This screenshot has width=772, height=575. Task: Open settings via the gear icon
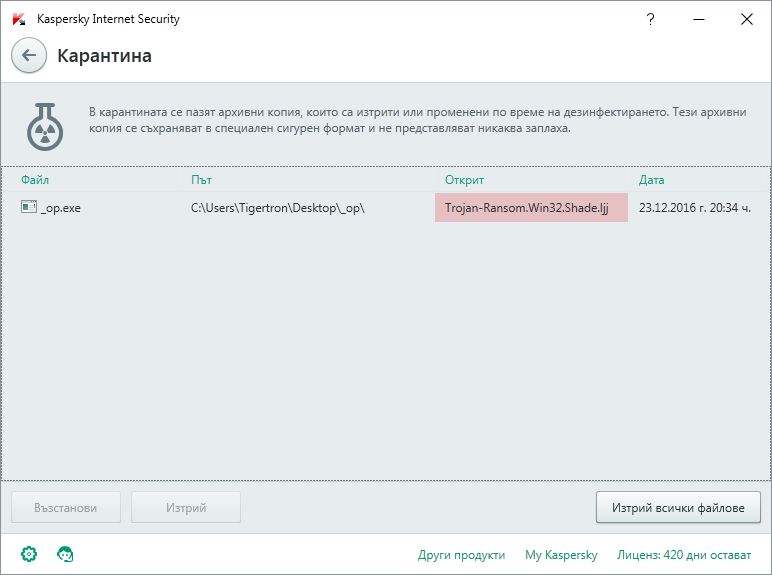point(29,554)
